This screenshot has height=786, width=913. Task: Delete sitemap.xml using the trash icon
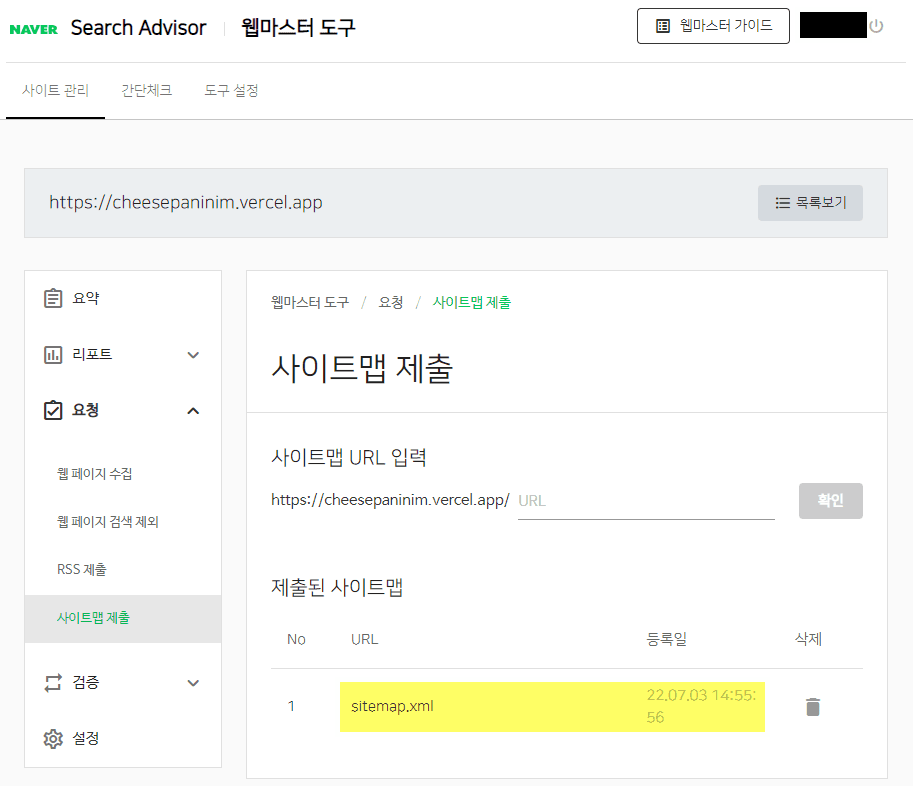point(811,706)
